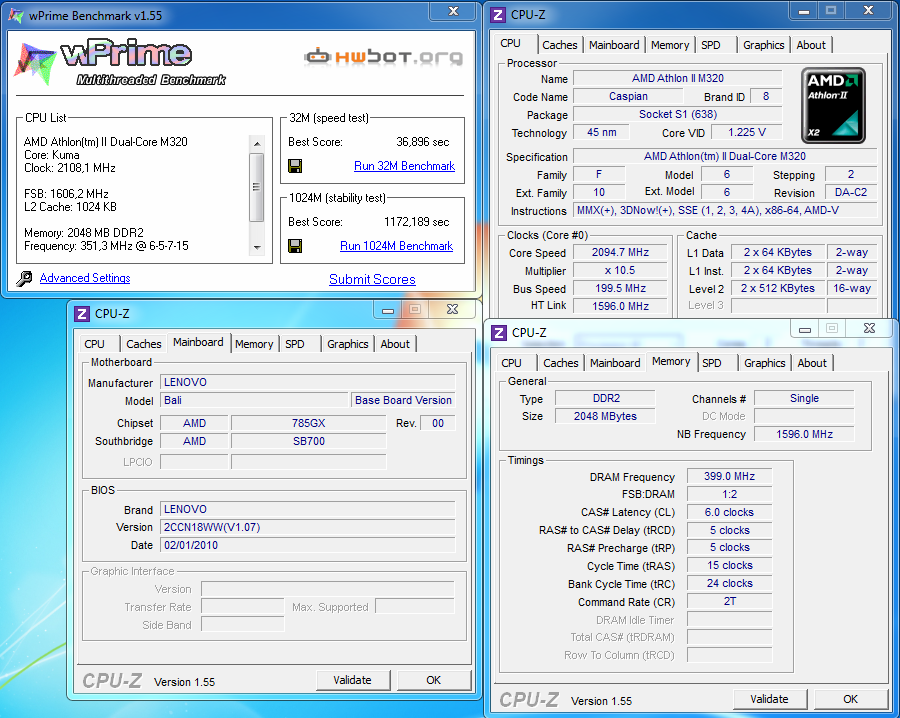Click BIOS Version field 2CCN18WW(V1.07)
The image size is (900, 718).
click(308, 527)
